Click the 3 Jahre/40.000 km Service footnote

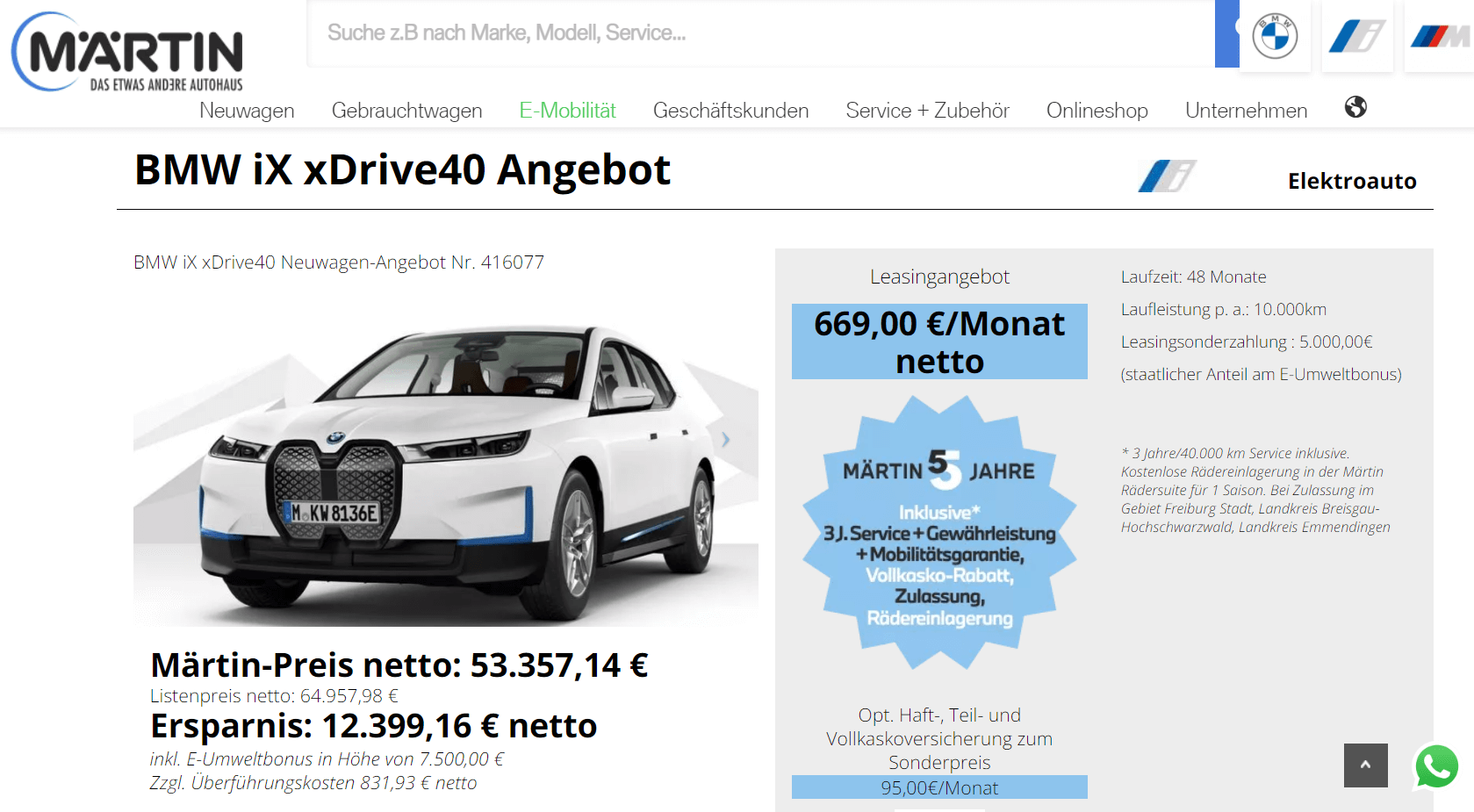point(1255,490)
